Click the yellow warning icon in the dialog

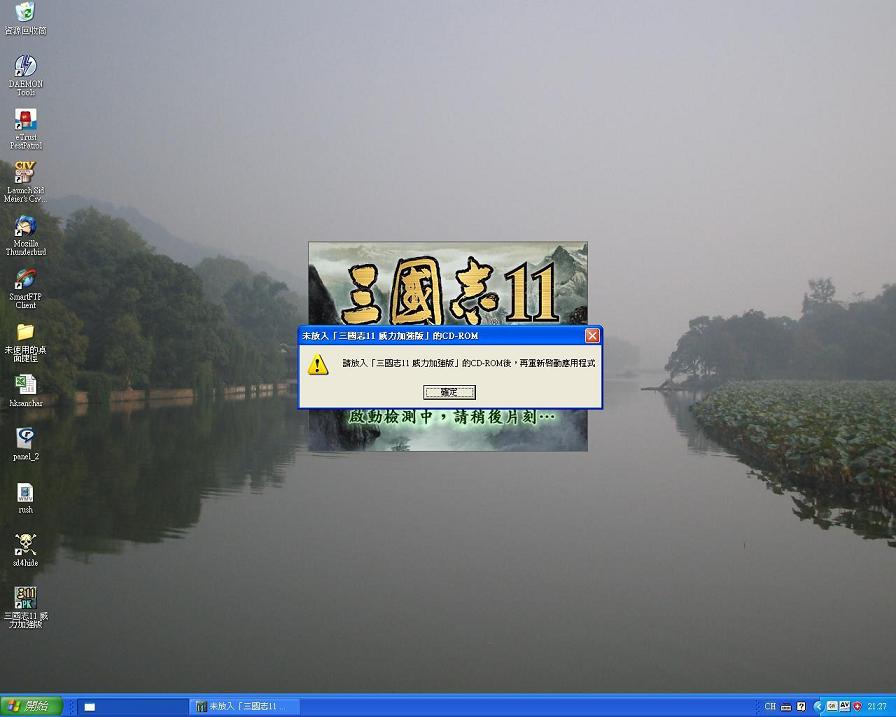(318, 364)
